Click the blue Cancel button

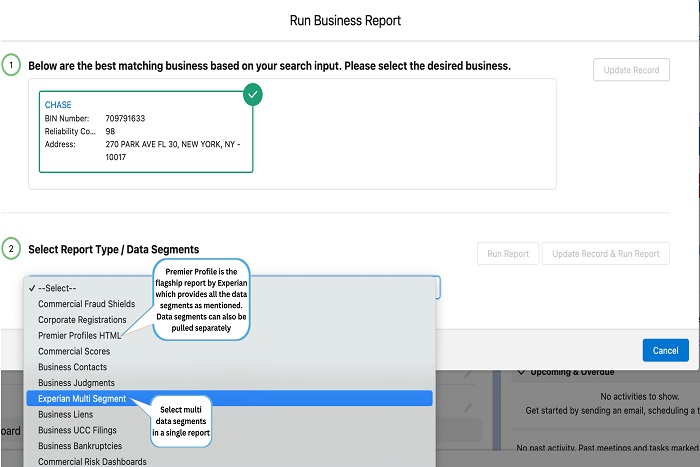[665, 350]
